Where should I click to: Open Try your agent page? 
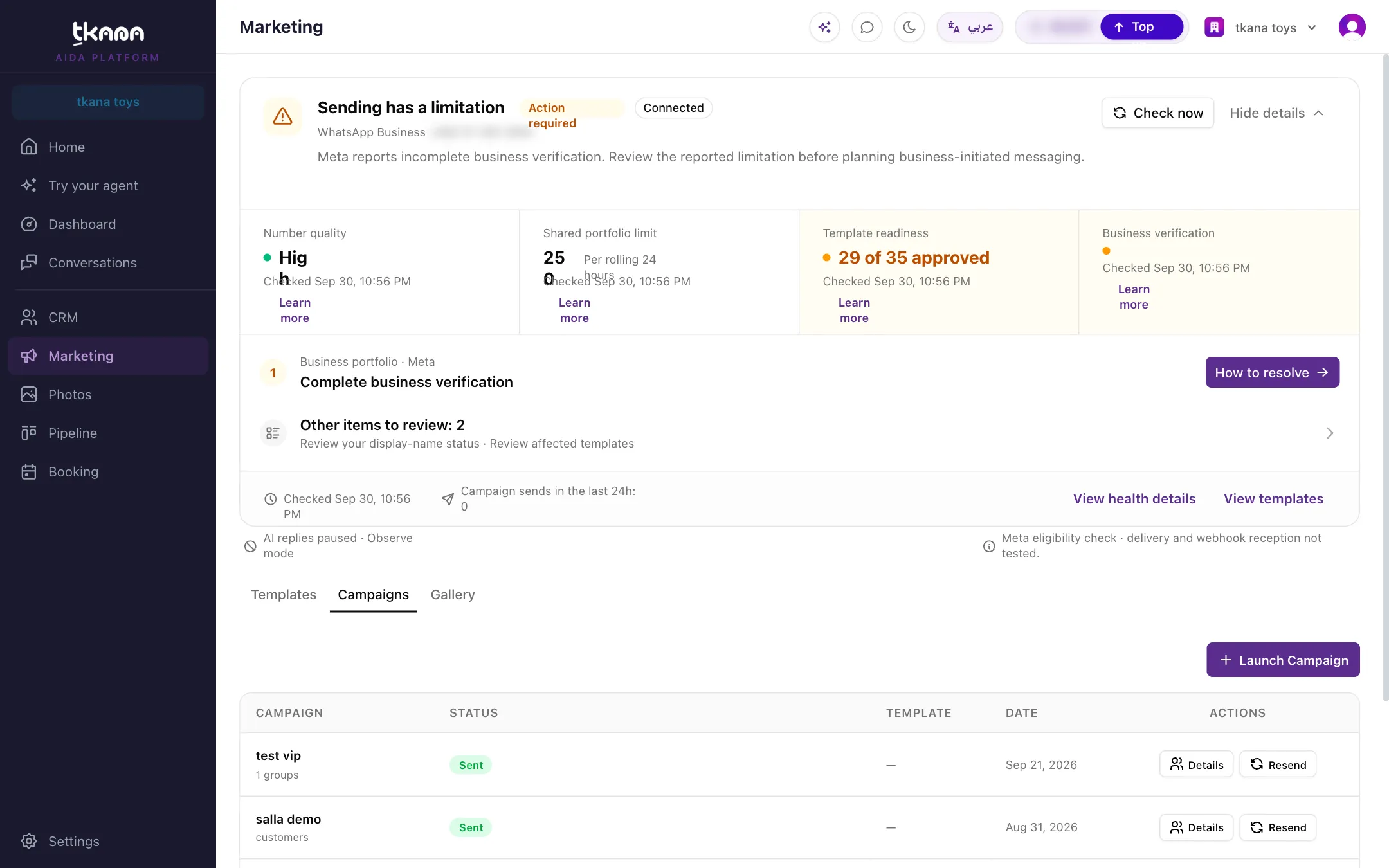point(108,186)
